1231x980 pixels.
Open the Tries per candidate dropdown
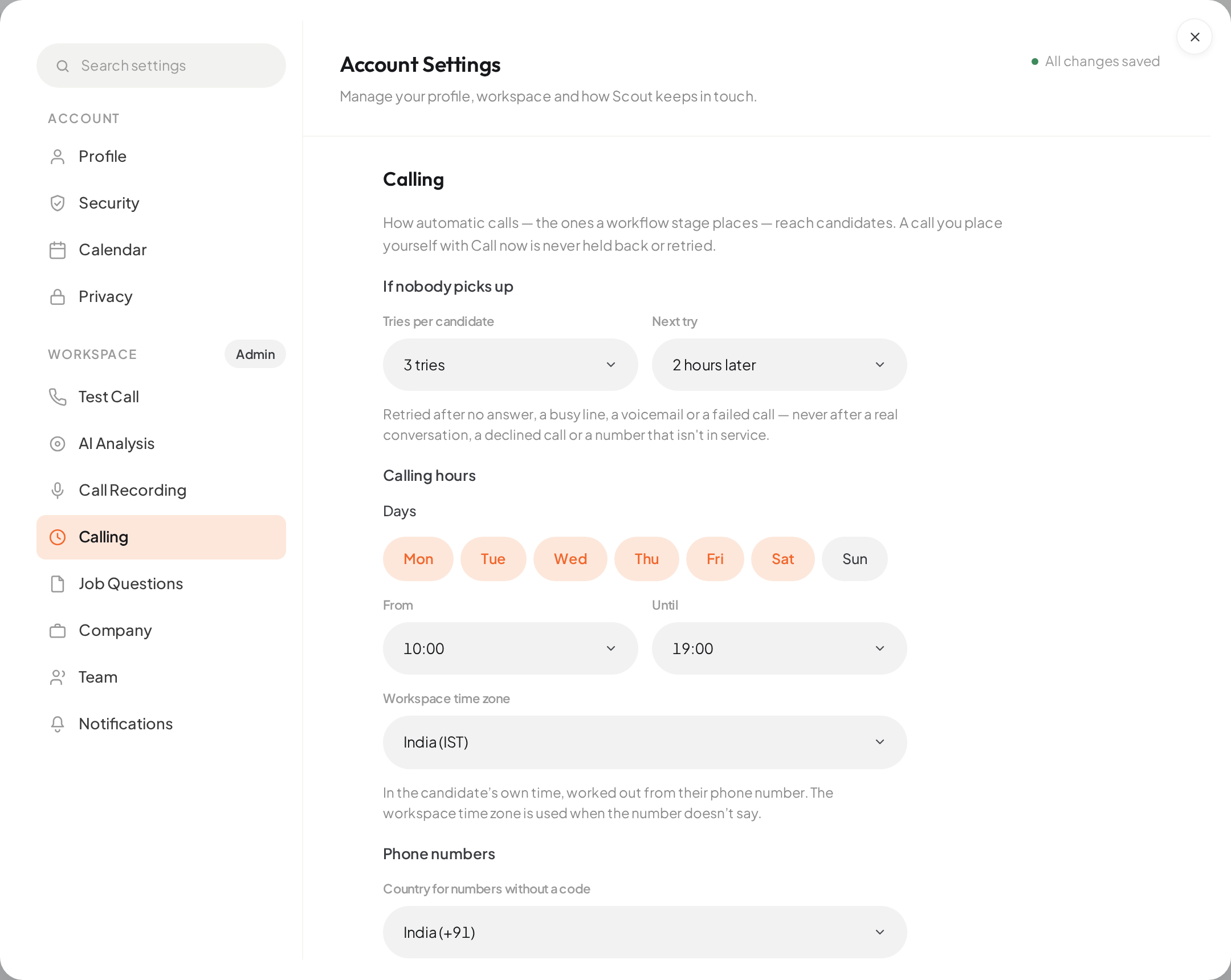pyautogui.click(x=510, y=365)
